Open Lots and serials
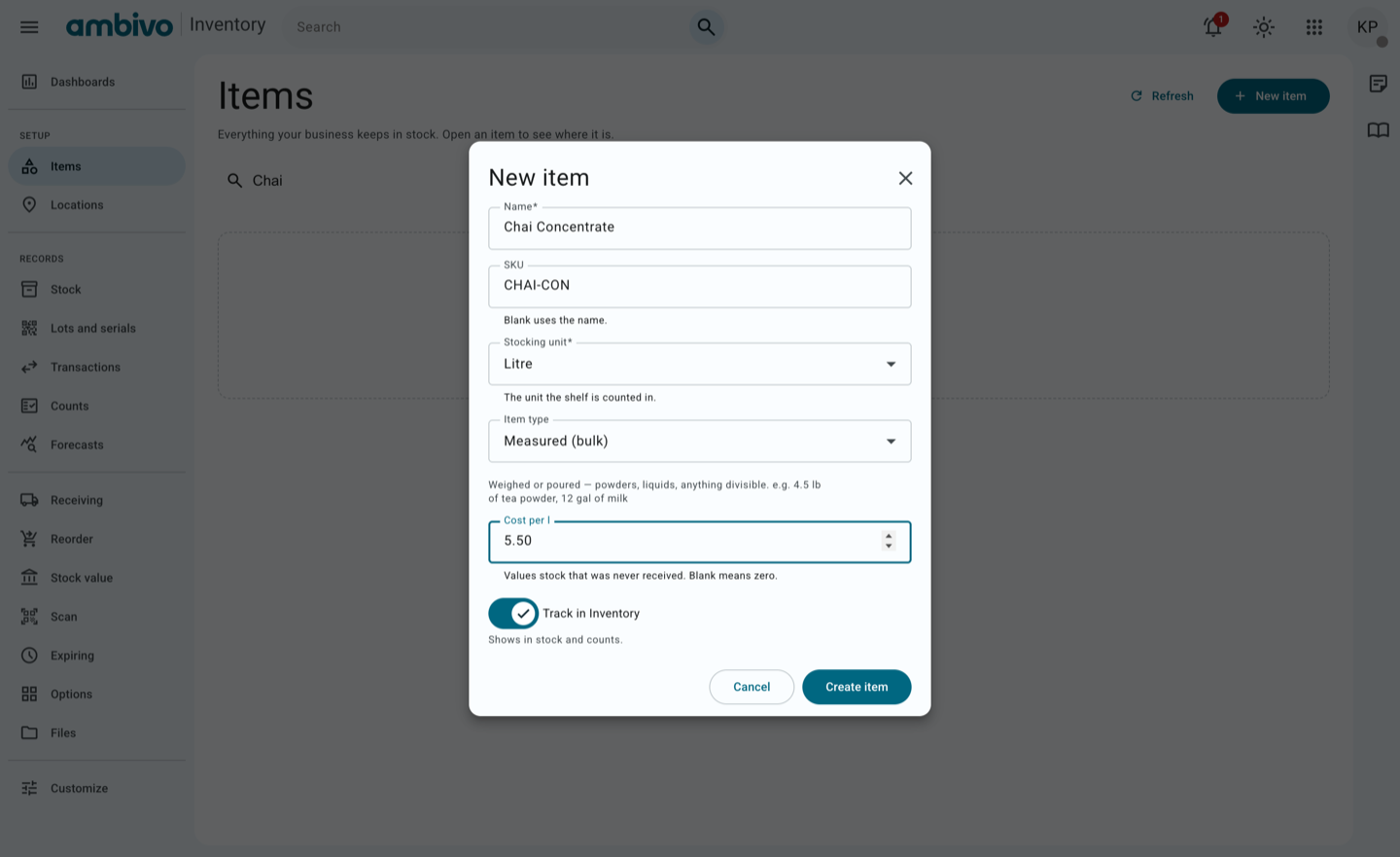Viewport: 1400px width, 857px height. (96, 329)
